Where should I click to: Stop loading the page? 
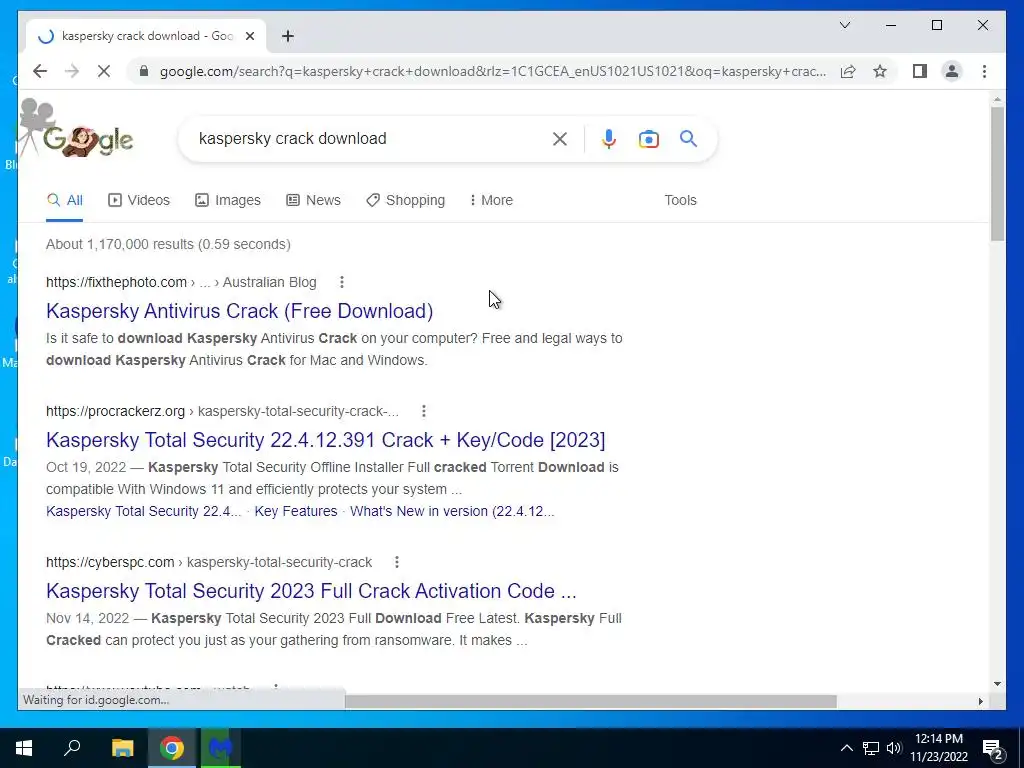(104, 71)
